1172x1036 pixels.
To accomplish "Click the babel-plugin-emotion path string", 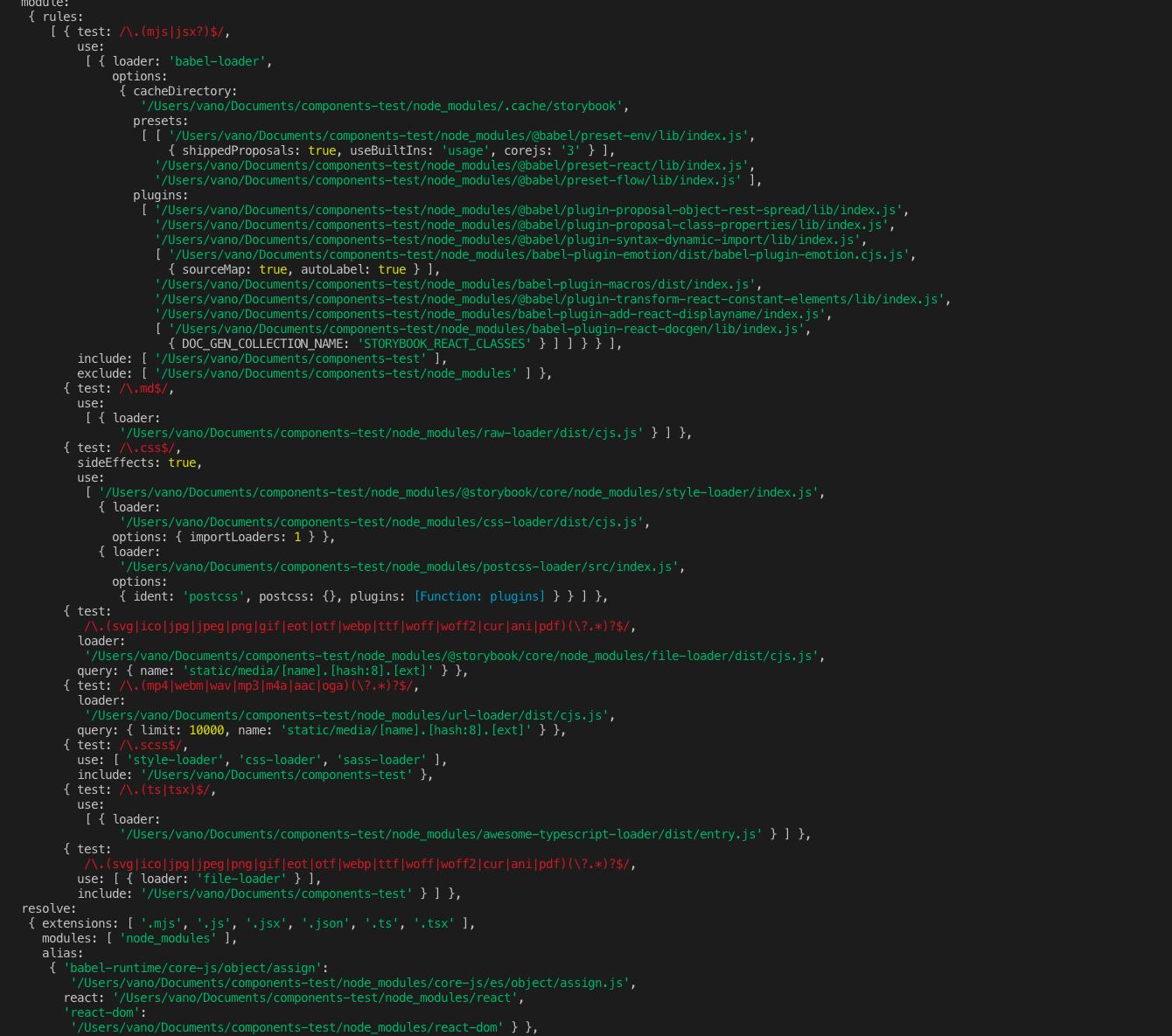I will (541, 254).
